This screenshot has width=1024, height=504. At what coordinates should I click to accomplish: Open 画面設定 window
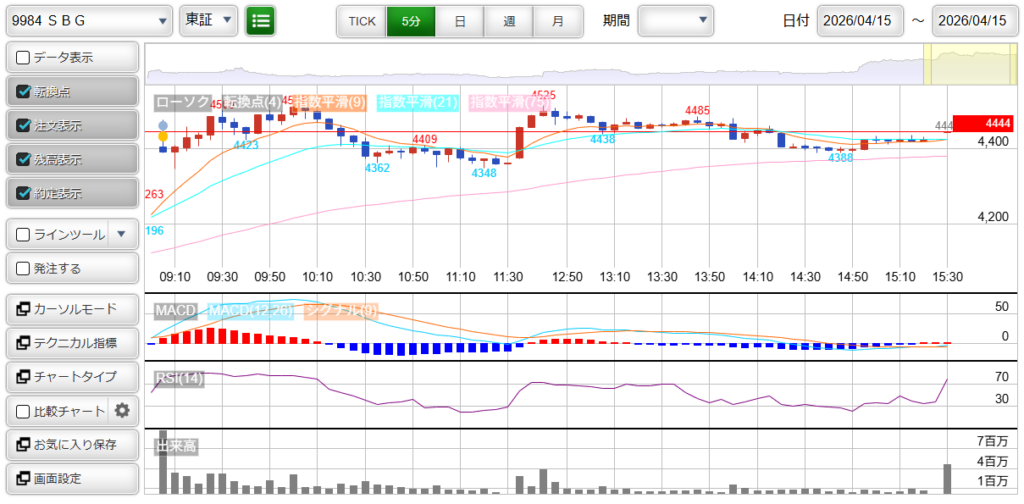point(71,478)
